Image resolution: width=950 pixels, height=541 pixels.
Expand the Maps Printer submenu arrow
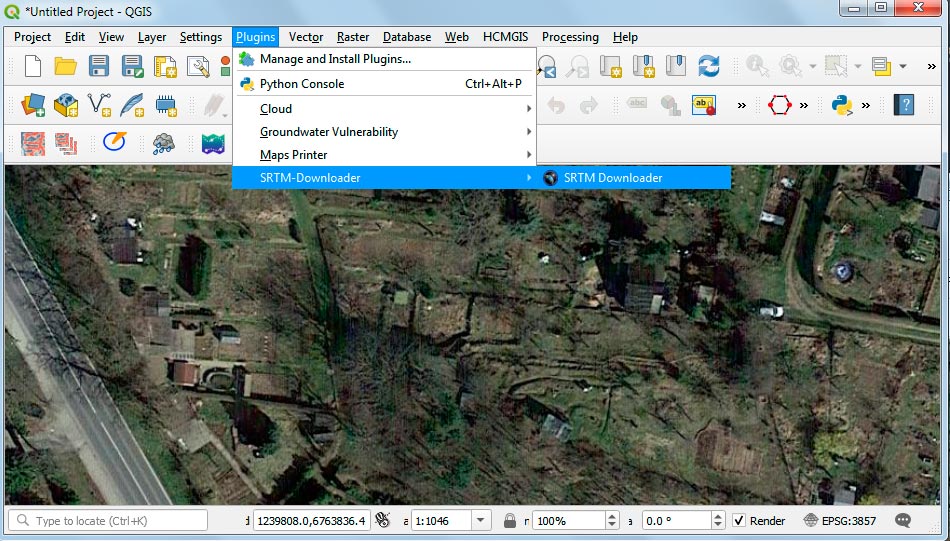click(x=529, y=155)
